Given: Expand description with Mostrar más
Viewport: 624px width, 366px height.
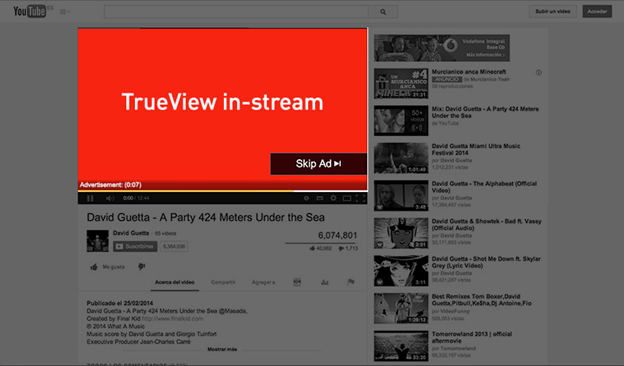Looking at the screenshot, I should coord(222,349).
